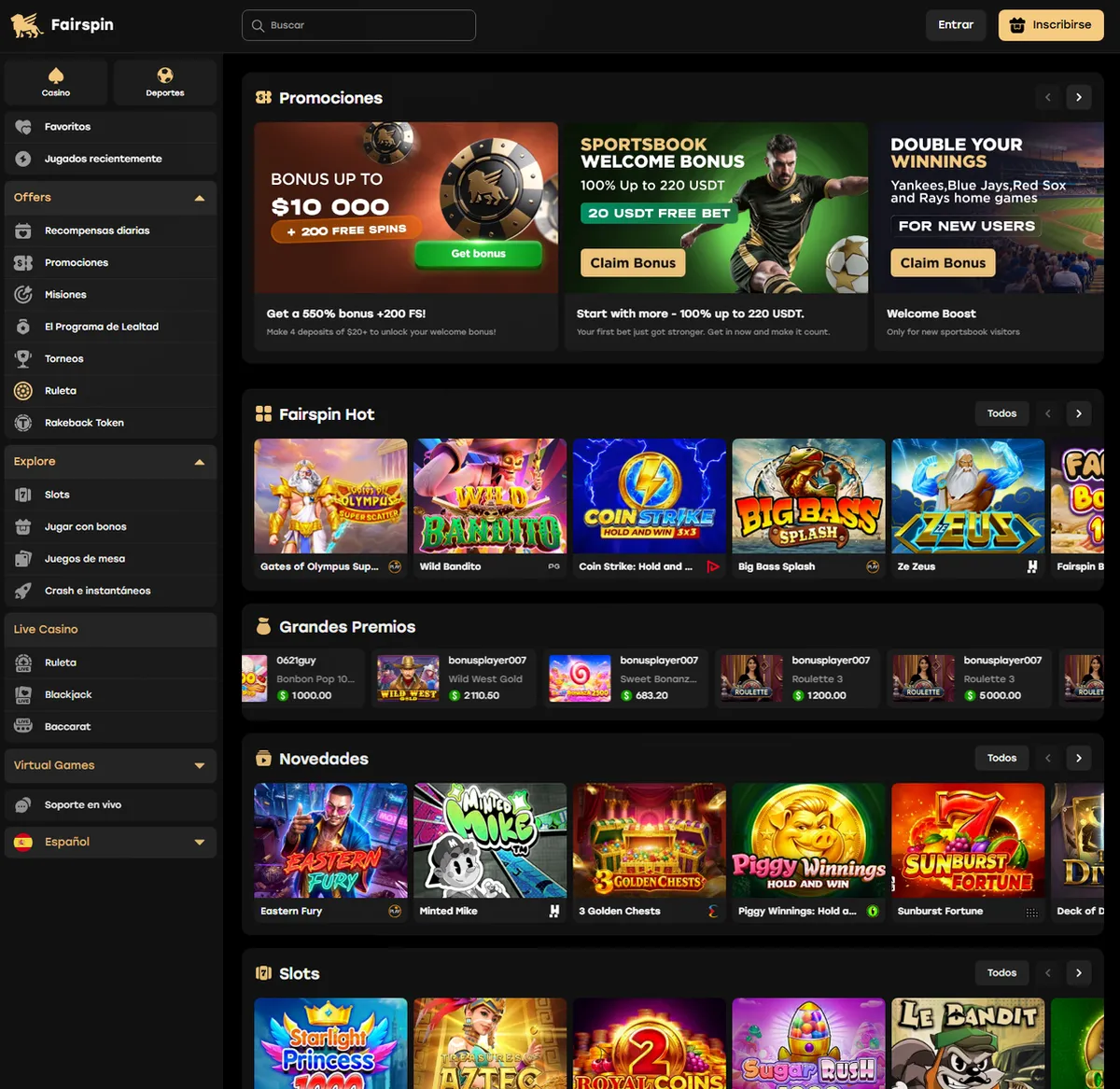Open the Deportes tab

pyautogui.click(x=165, y=82)
